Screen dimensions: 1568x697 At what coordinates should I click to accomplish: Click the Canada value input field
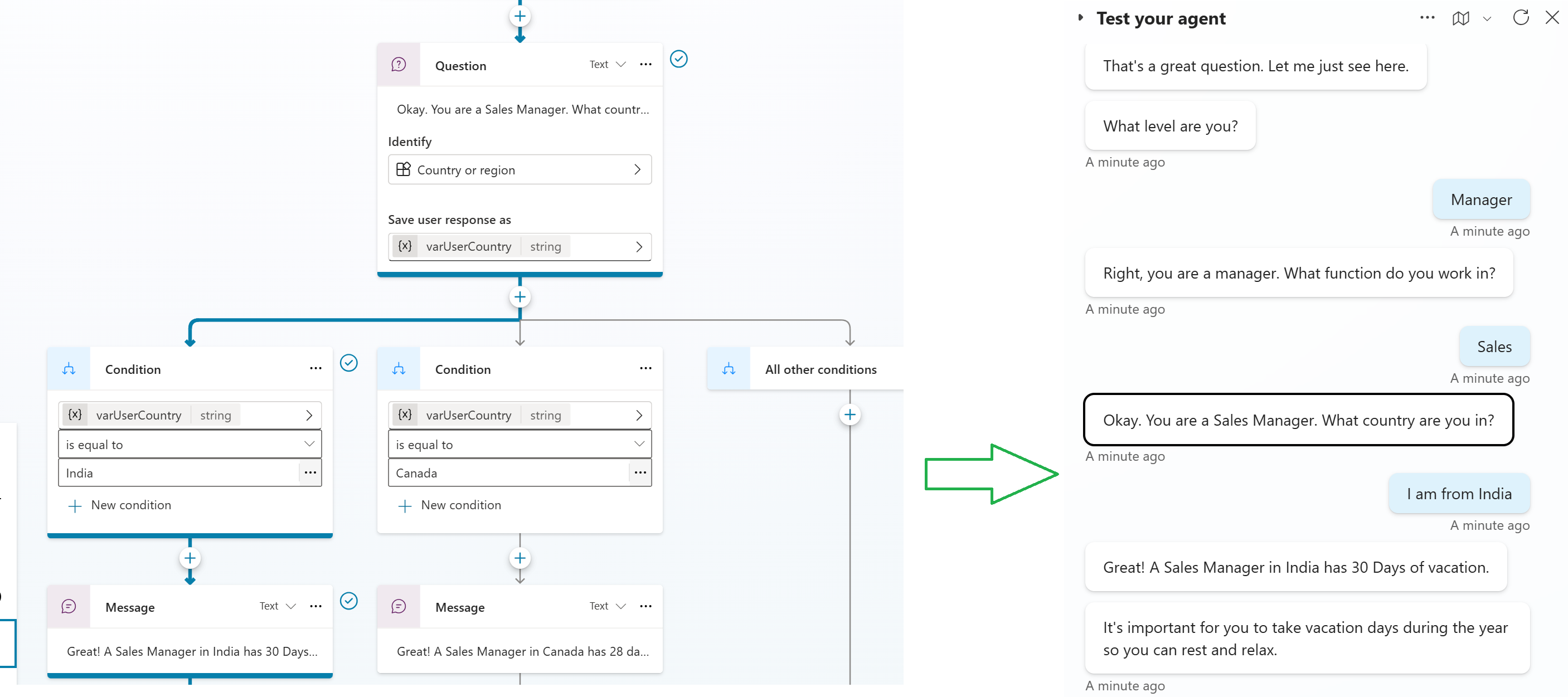(507, 472)
